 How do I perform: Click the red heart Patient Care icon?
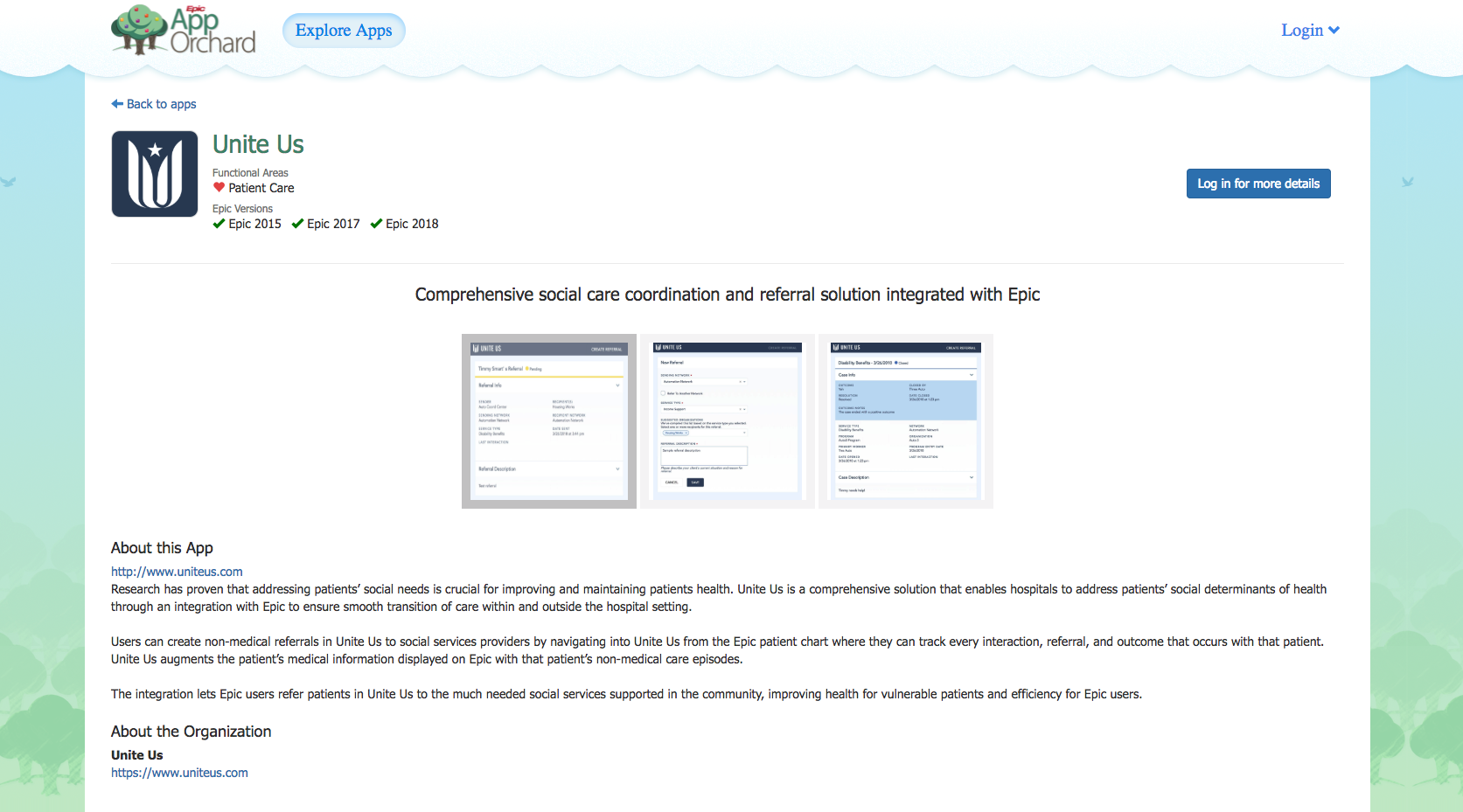coord(219,187)
